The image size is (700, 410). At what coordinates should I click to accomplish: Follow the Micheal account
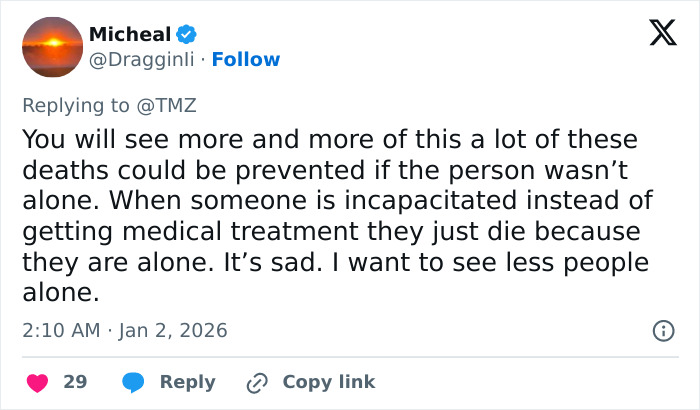coord(246,60)
